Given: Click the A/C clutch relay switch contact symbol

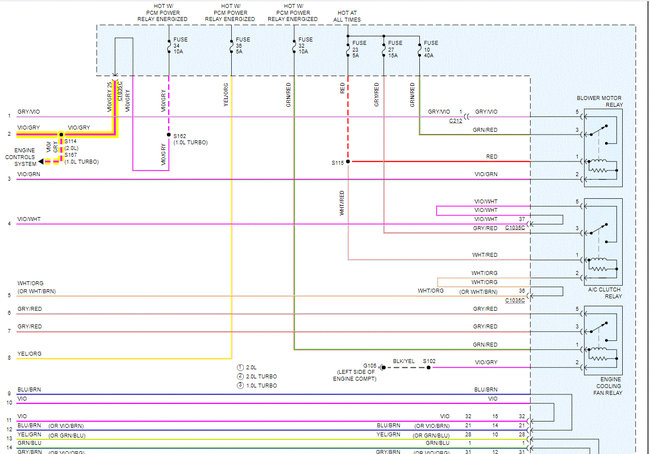Looking at the screenshot, I should (600, 231).
